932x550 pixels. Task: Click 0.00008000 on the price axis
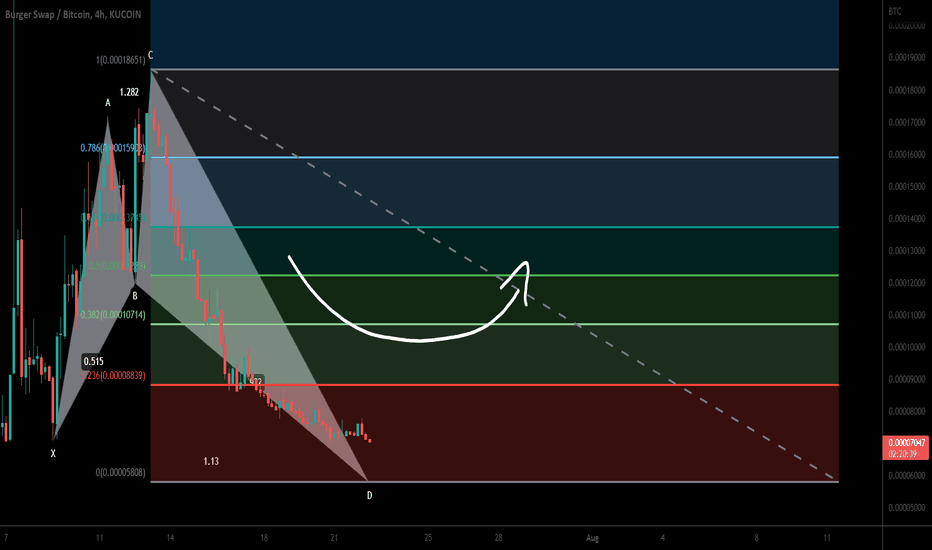tap(906, 411)
